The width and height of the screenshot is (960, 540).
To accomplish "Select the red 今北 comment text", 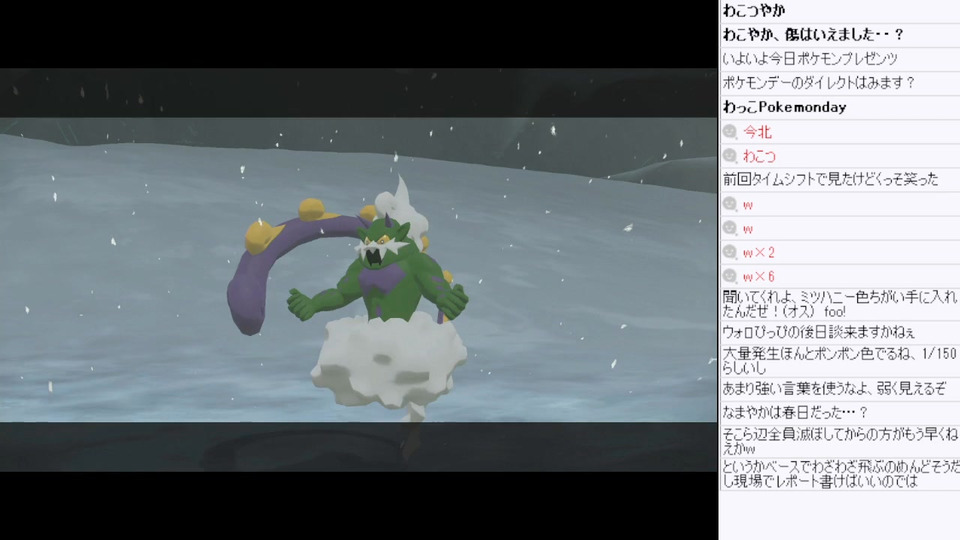I will click(757, 132).
